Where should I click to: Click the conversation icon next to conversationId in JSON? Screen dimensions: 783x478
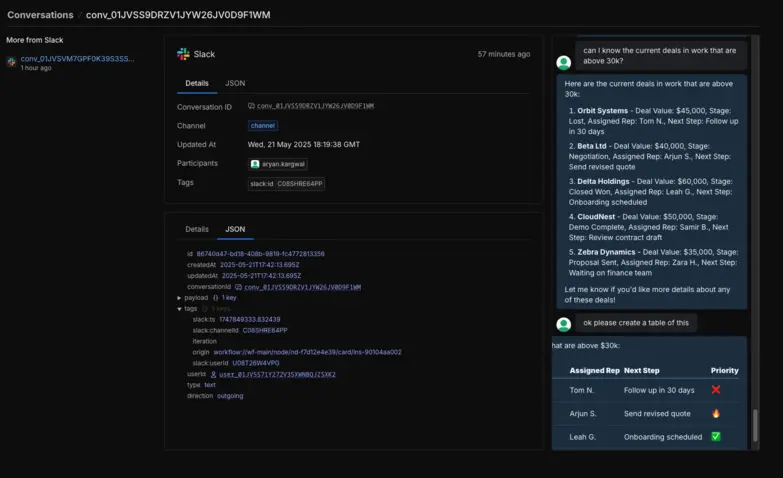[238, 287]
